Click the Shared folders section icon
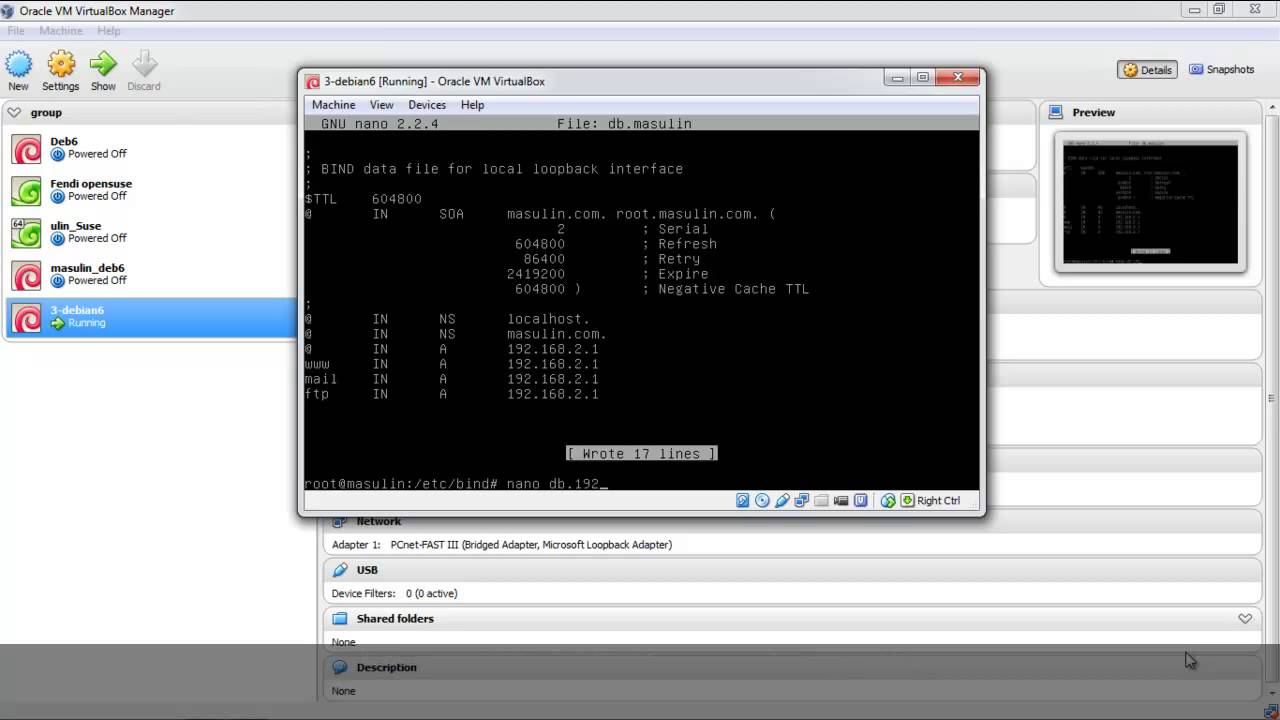The height and width of the screenshot is (720, 1280). (340, 619)
